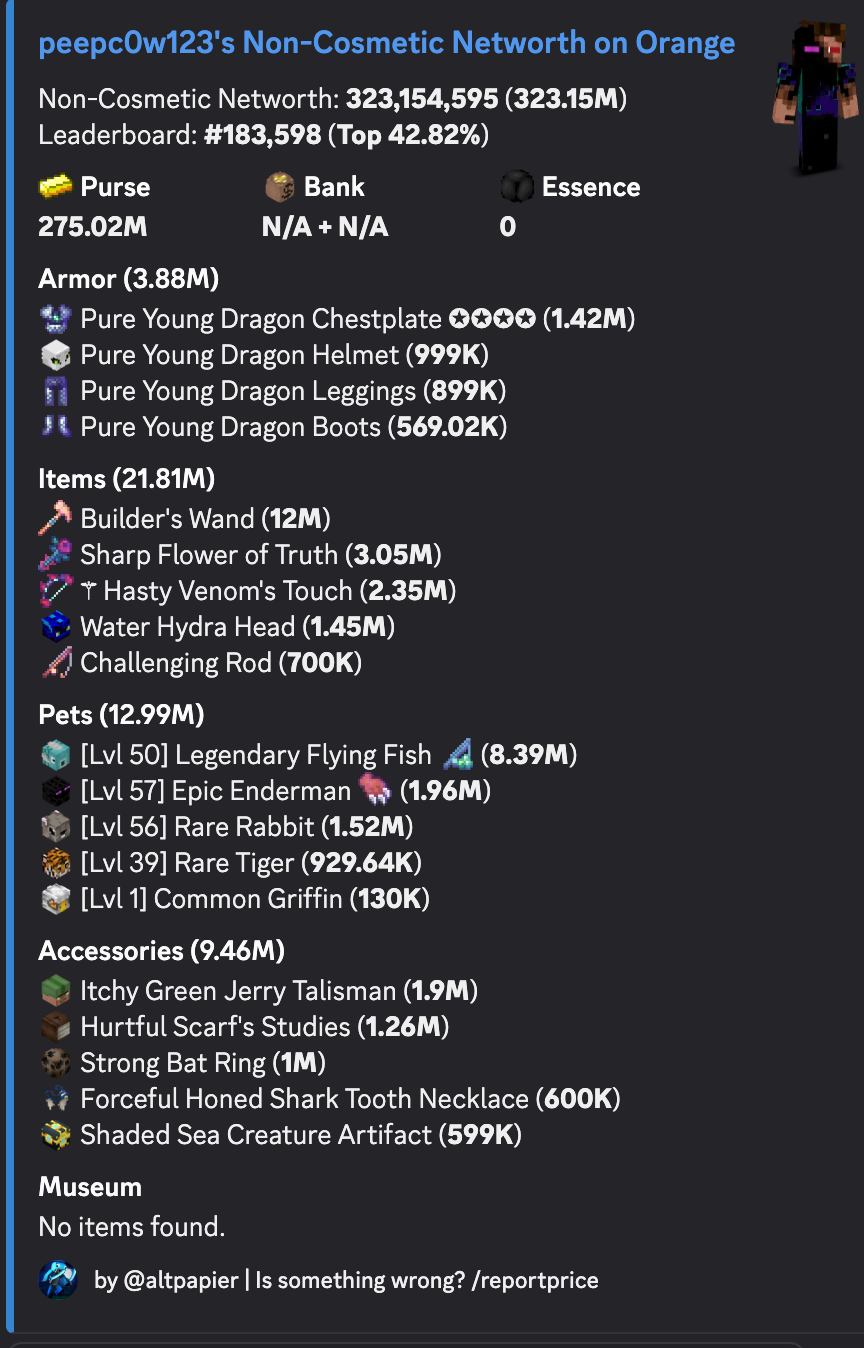Click the Strong Bat Ring icon
The image size is (864, 1348).
click(x=55, y=1063)
